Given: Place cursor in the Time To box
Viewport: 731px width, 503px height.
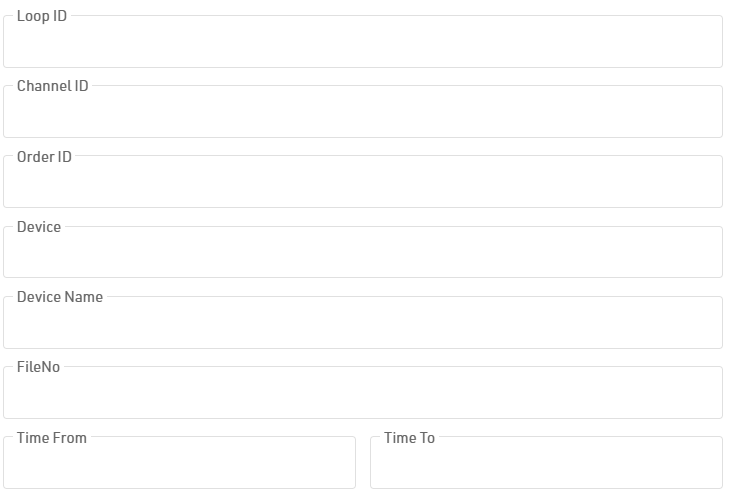Looking at the screenshot, I should (546, 464).
